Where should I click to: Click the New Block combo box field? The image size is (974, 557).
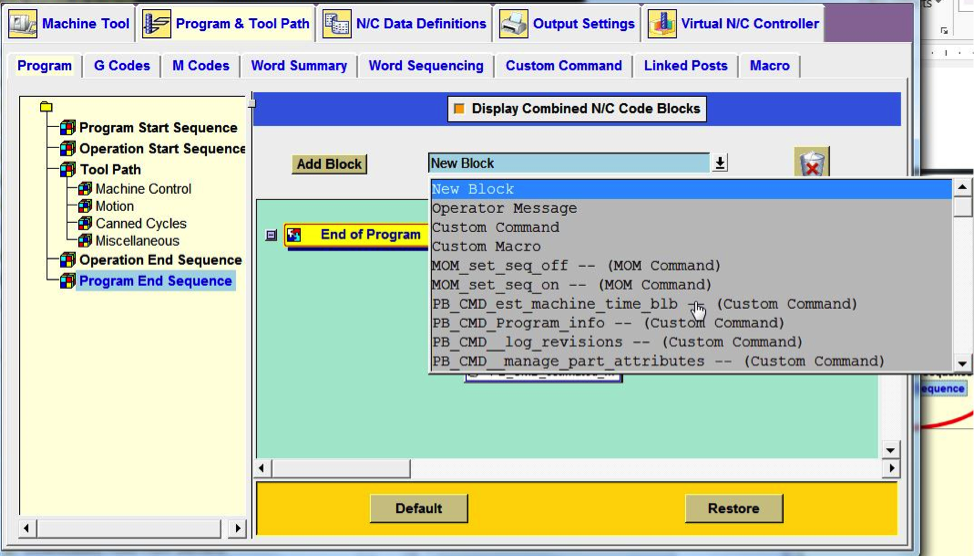point(568,163)
